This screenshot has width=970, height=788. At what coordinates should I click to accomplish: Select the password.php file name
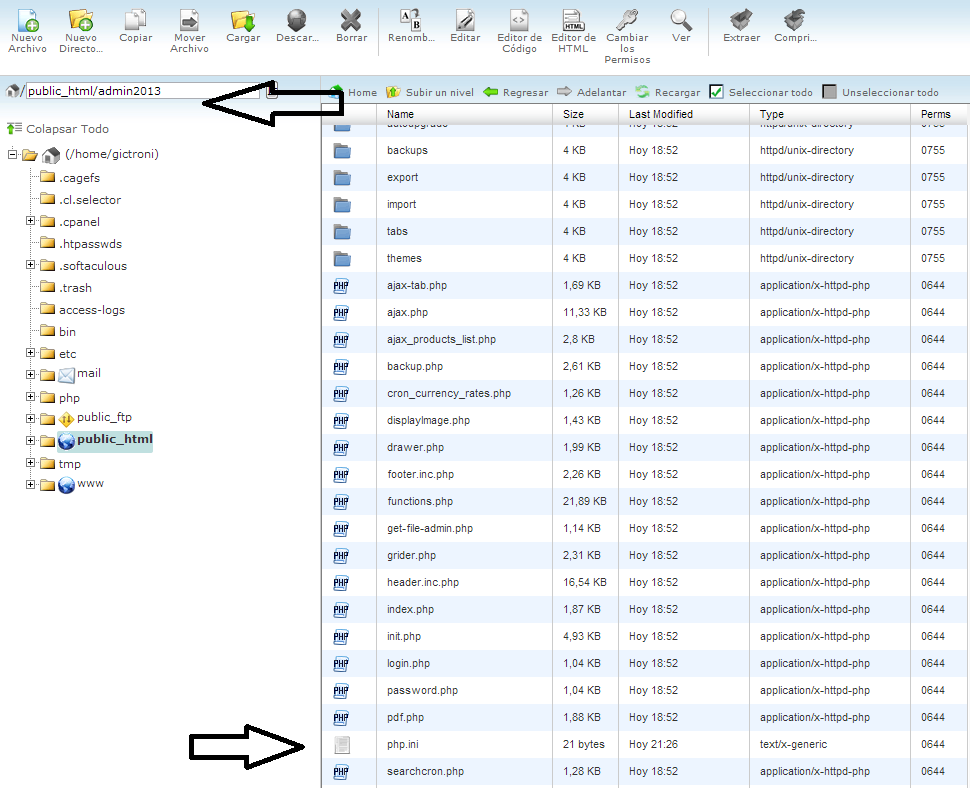click(x=423, y=691)
